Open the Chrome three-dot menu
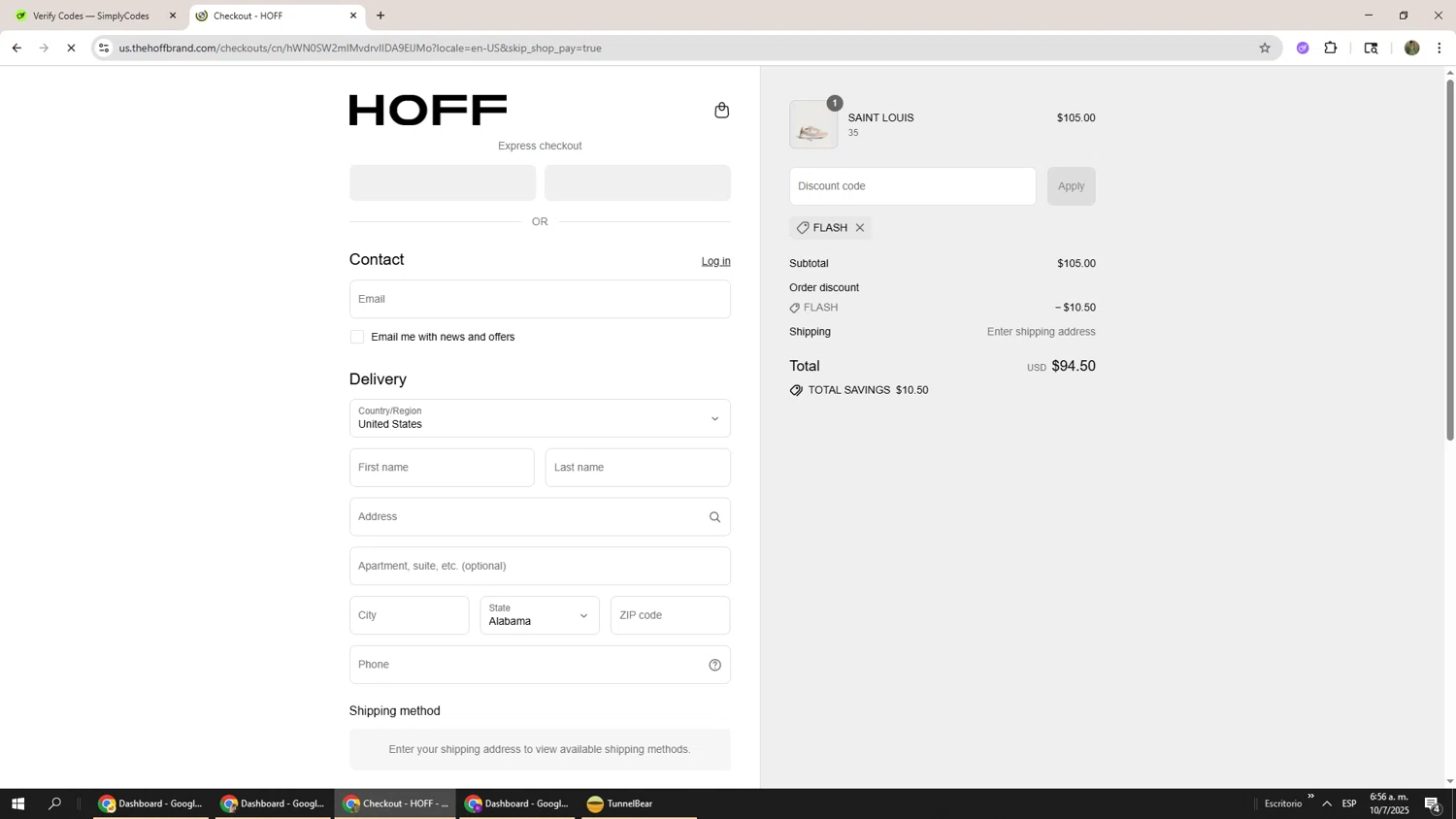The image size is (1456, 819). (1439, 48)
